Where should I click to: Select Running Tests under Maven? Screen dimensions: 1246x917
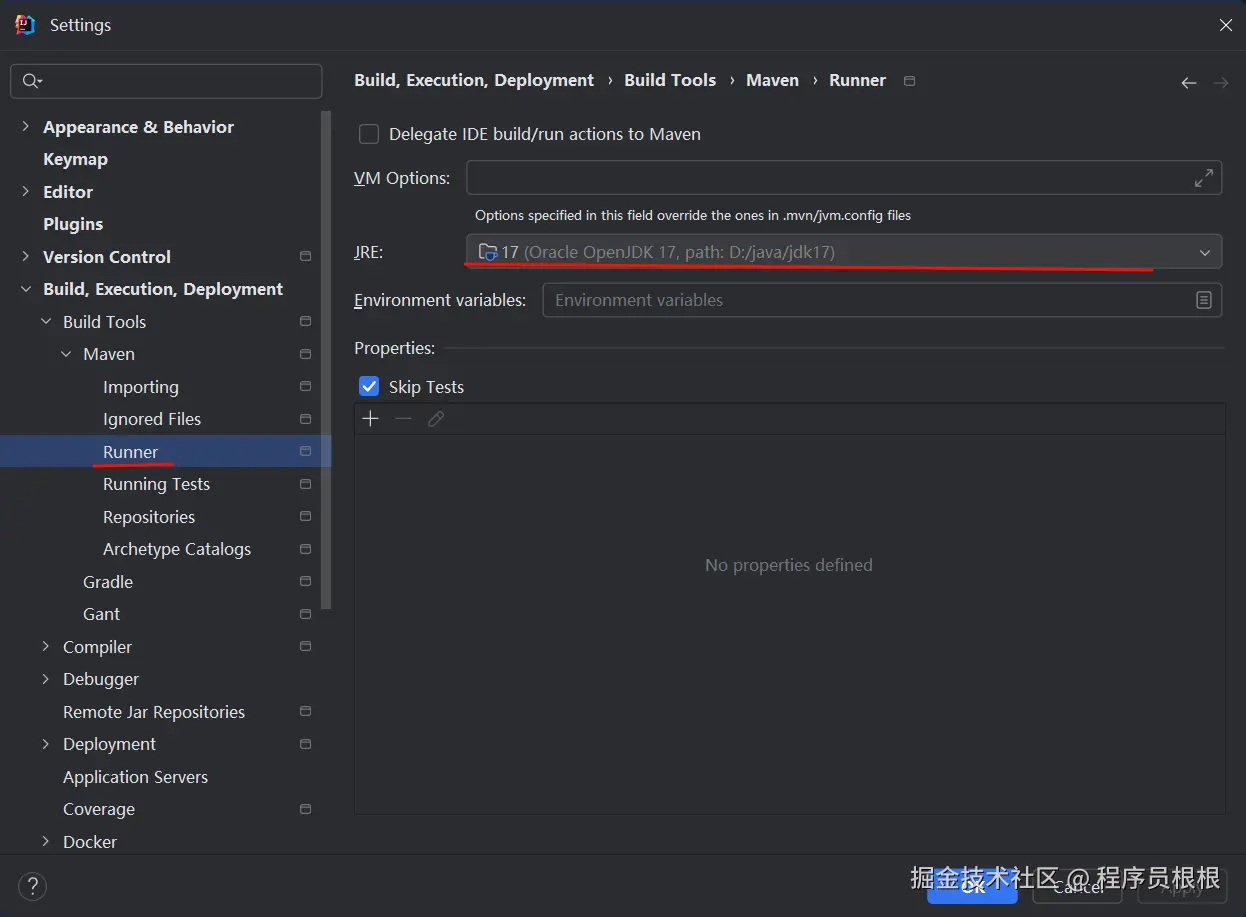156,484
